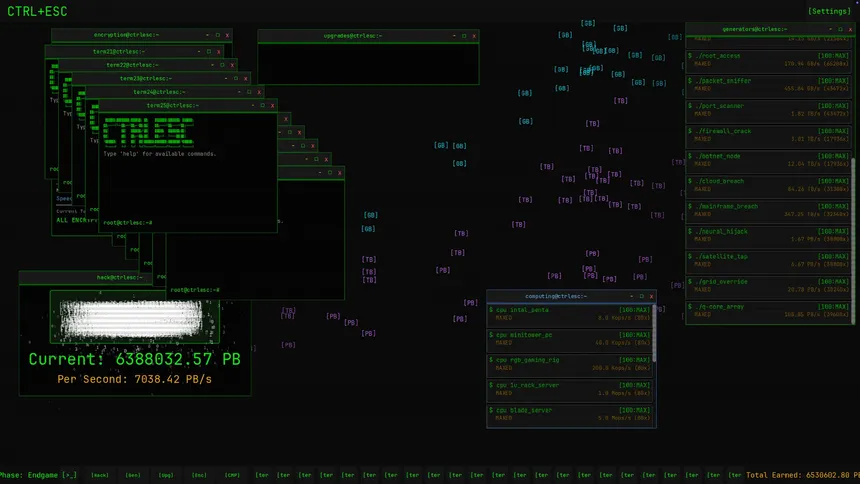Close the computing@ctrlesc window
This screenshot has height=484, width=860.
tap(651, 296)
